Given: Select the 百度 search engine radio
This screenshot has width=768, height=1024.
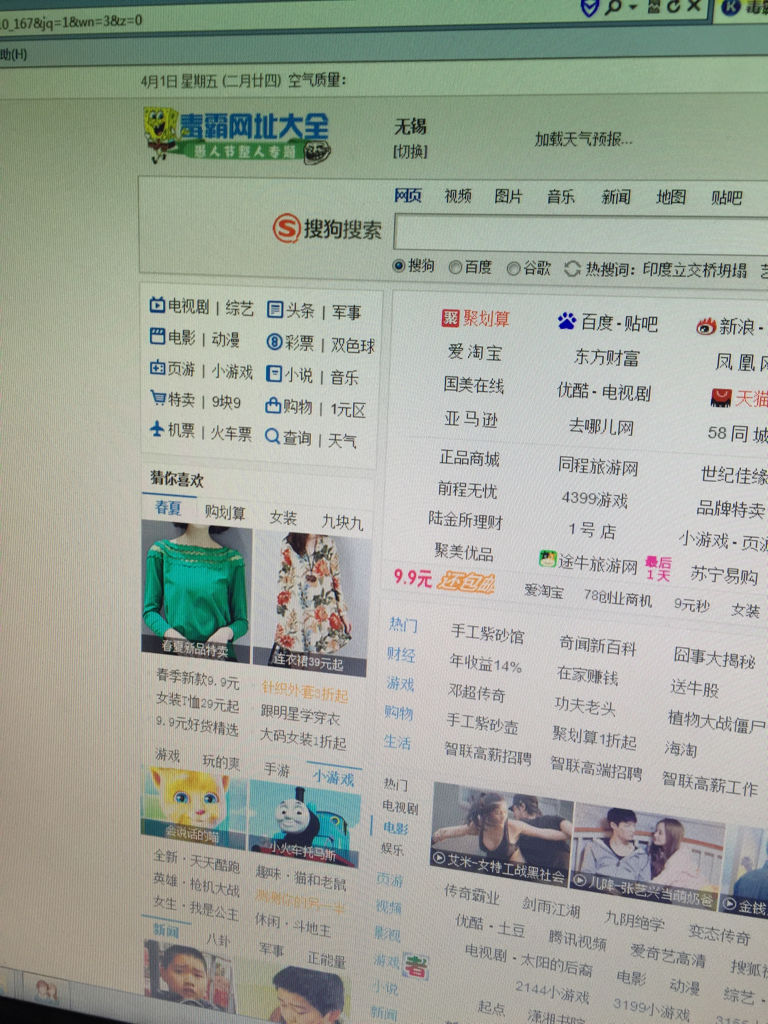Looking at the screenshot, I should [x=455, y=266].
